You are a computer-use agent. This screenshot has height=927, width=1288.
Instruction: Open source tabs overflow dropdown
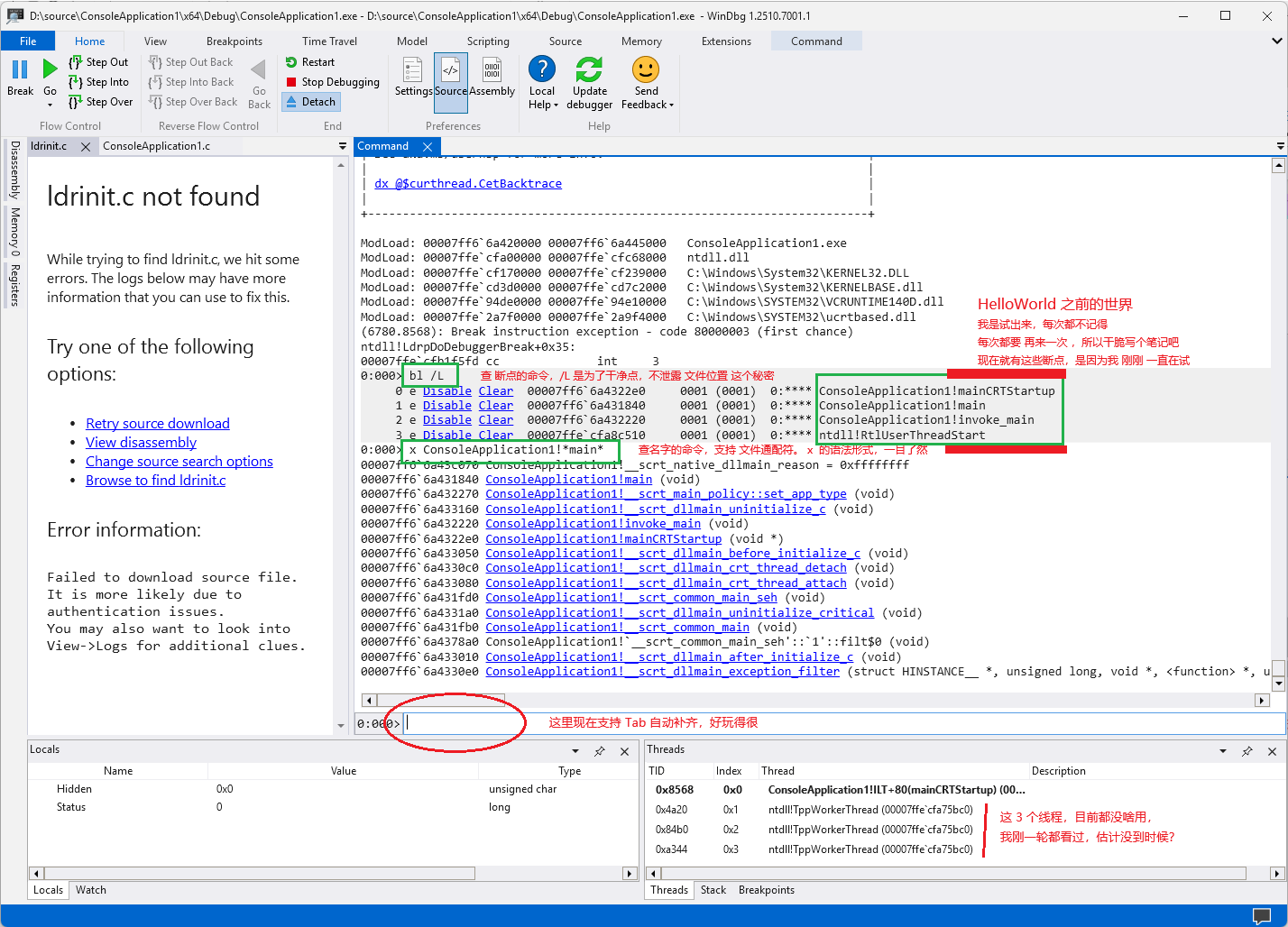click(x=343, y=146)
